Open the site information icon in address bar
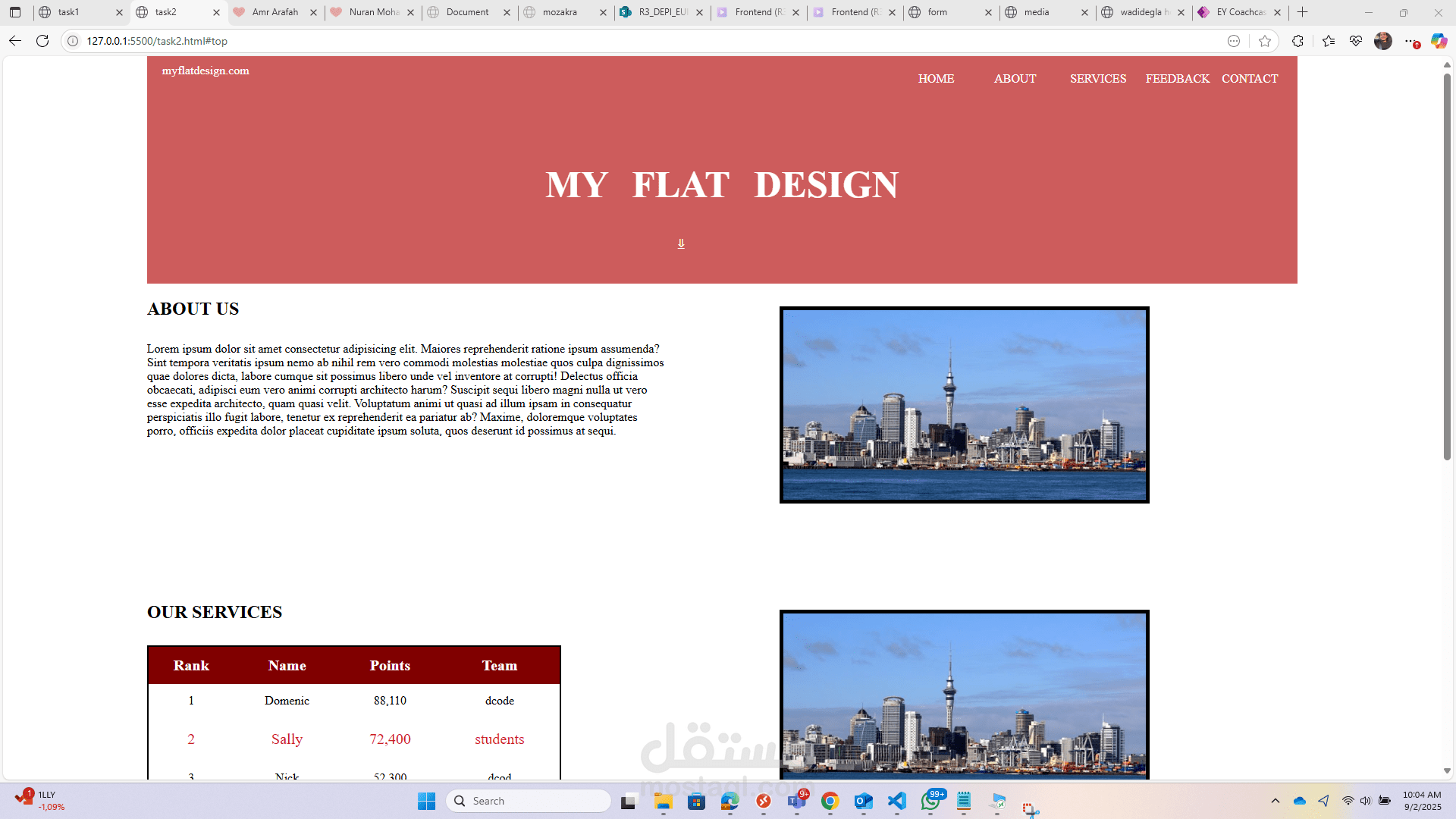1456x819 pixels. pyautogui.click(x=73, y=41)
